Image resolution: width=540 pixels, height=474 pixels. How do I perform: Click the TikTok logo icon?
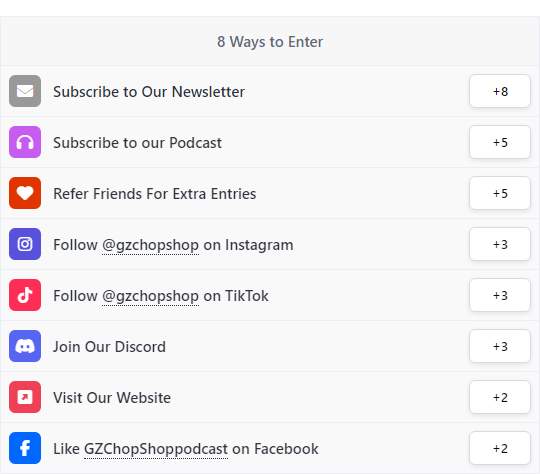coord(25,295)
